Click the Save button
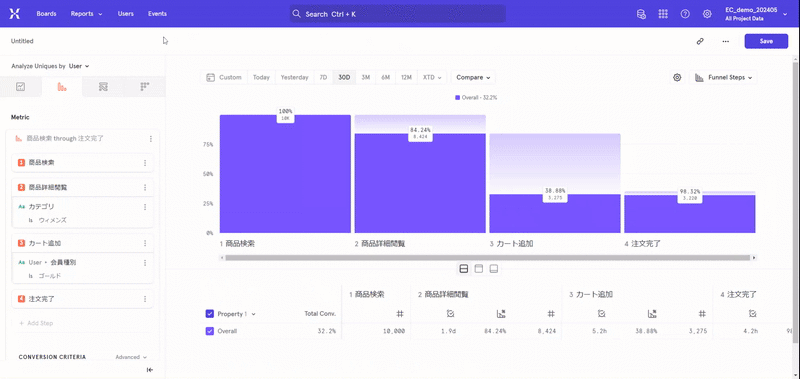 tap(766, 41)
